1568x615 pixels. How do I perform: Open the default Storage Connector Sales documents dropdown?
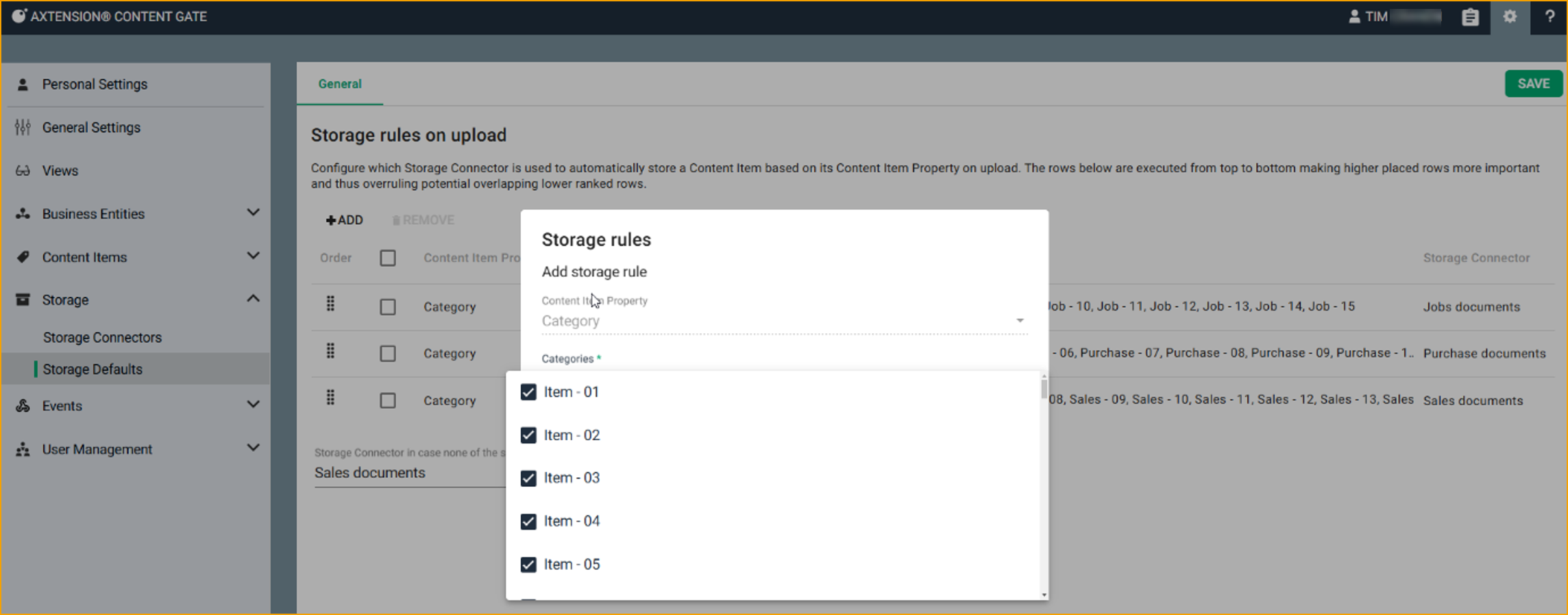(x=410, y=473)
